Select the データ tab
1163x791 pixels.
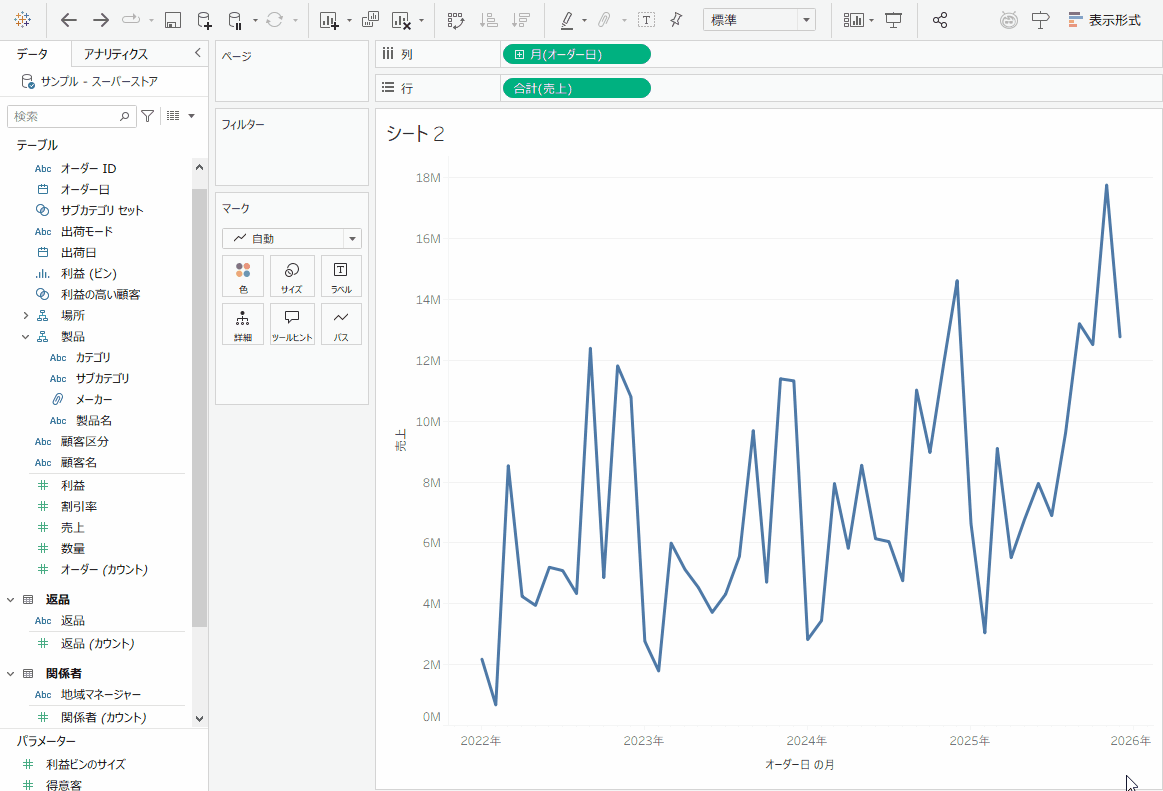pos(32,54)
